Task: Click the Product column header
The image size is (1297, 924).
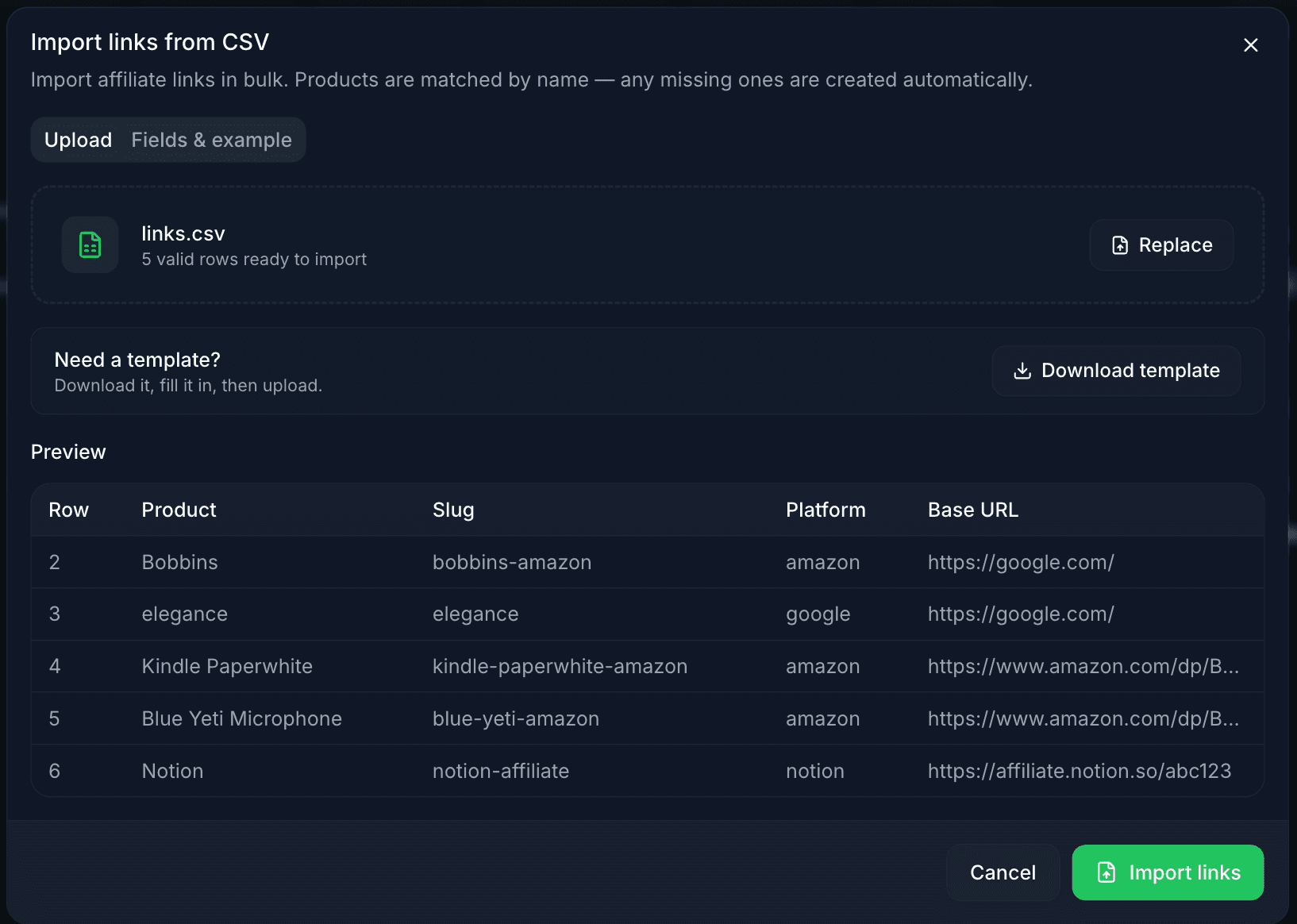Action: (179, 510)
